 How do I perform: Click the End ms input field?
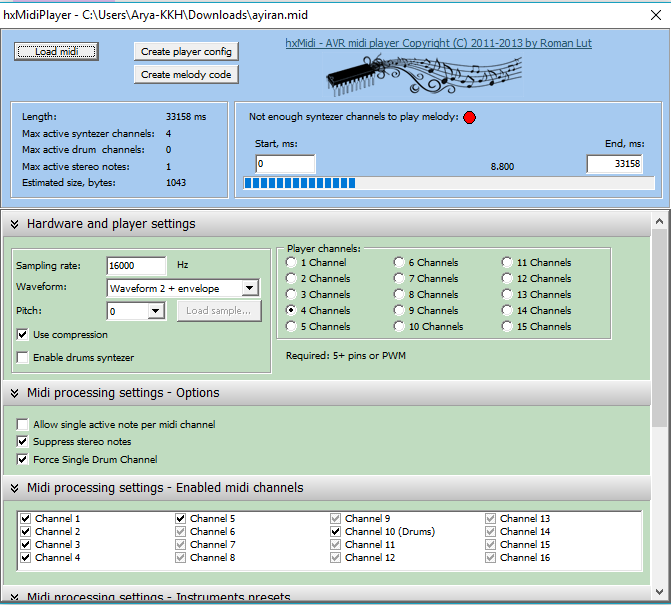[x=614, y=164]
